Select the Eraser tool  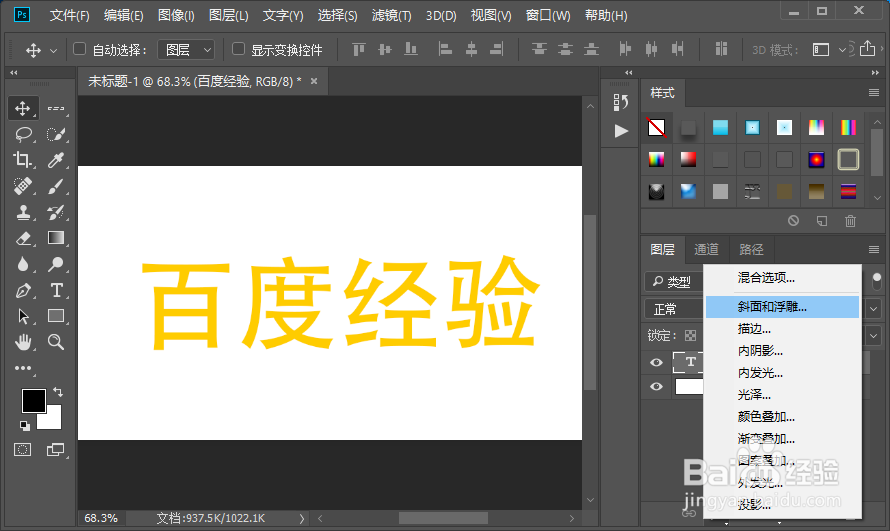(23, 238)
